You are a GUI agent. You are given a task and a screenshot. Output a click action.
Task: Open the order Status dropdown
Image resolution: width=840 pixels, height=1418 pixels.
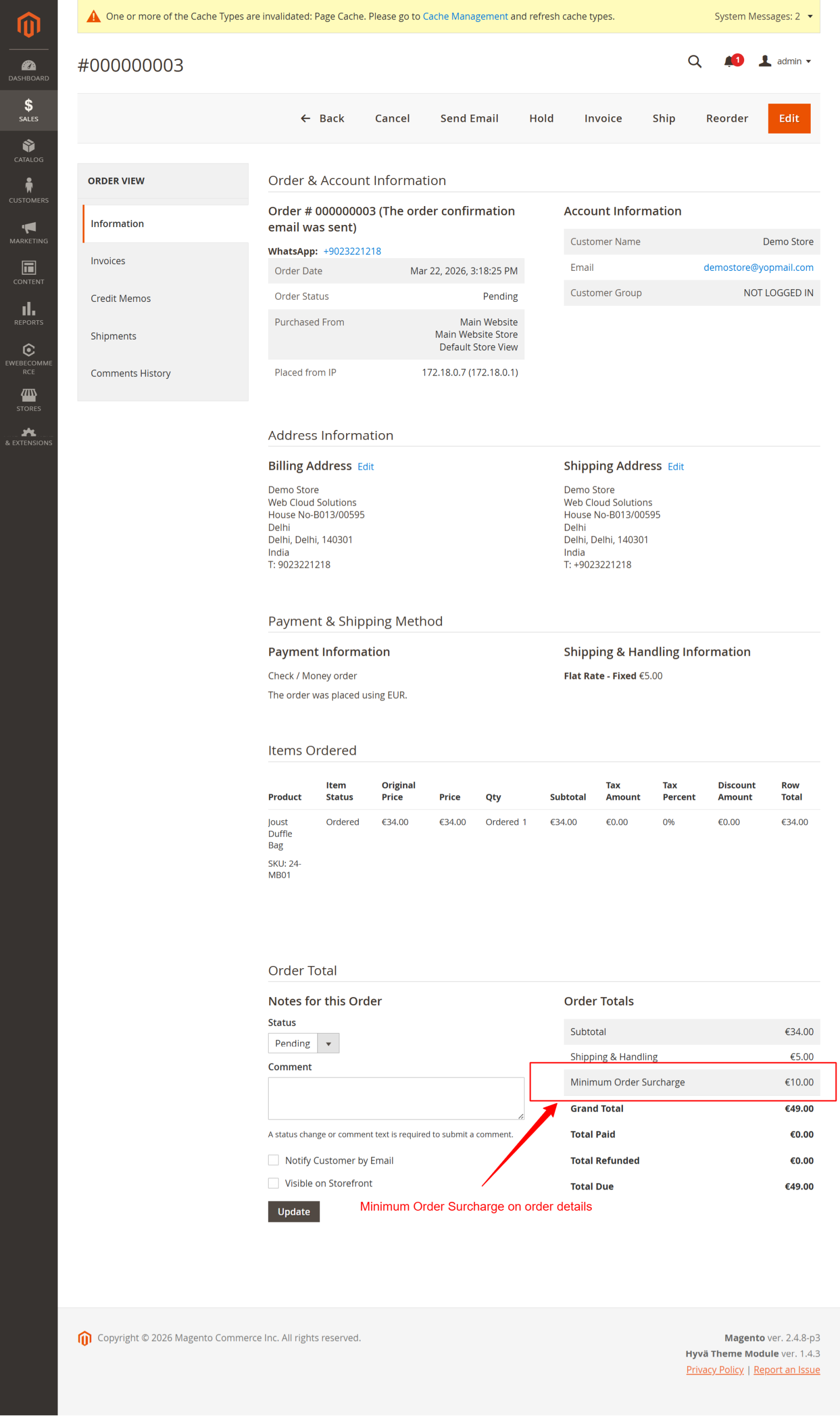303,1042
